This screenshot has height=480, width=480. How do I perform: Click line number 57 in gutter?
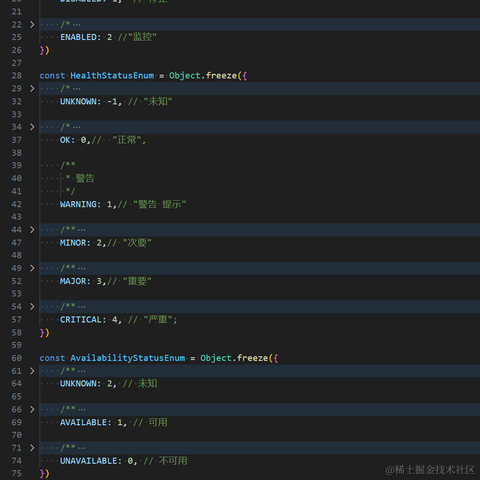tap(17, 320)
